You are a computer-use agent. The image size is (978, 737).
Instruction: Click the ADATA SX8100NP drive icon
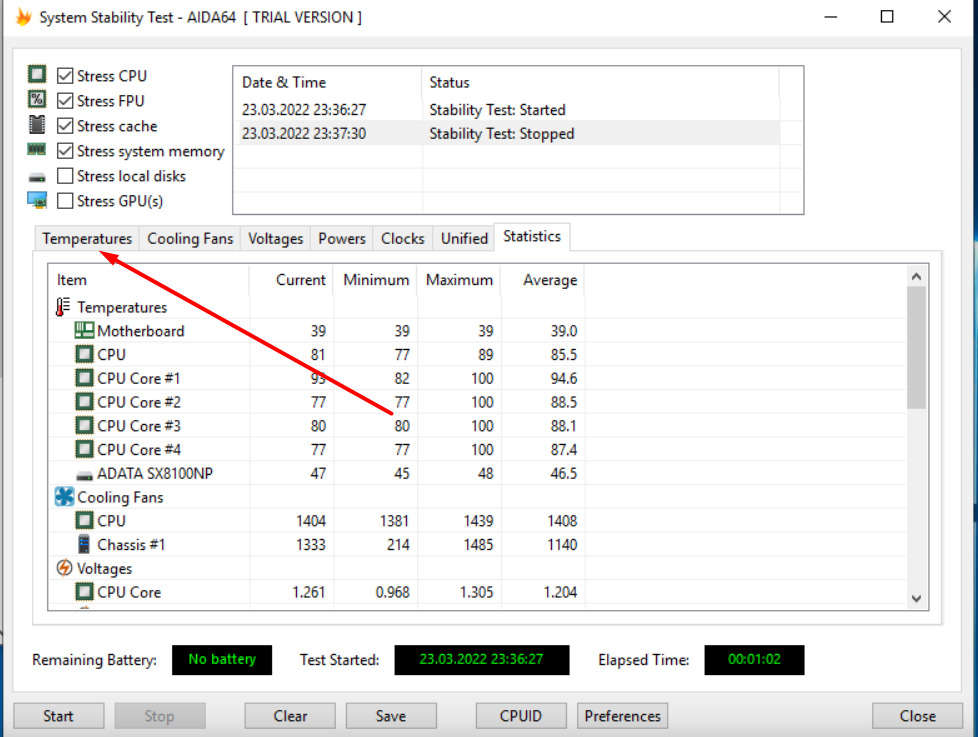tap(84, 476)
